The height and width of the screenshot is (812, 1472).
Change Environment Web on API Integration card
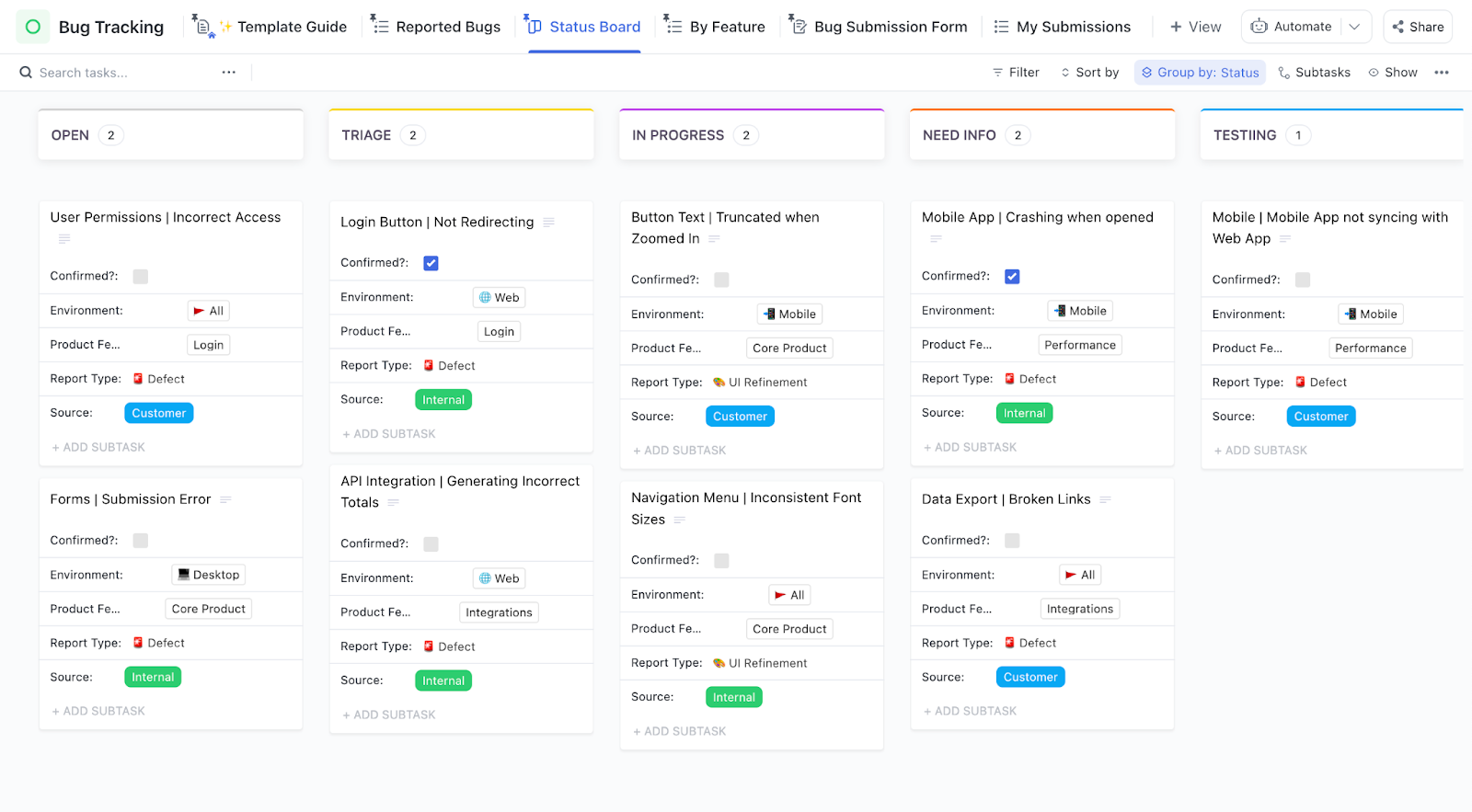(x=500, y=578)
